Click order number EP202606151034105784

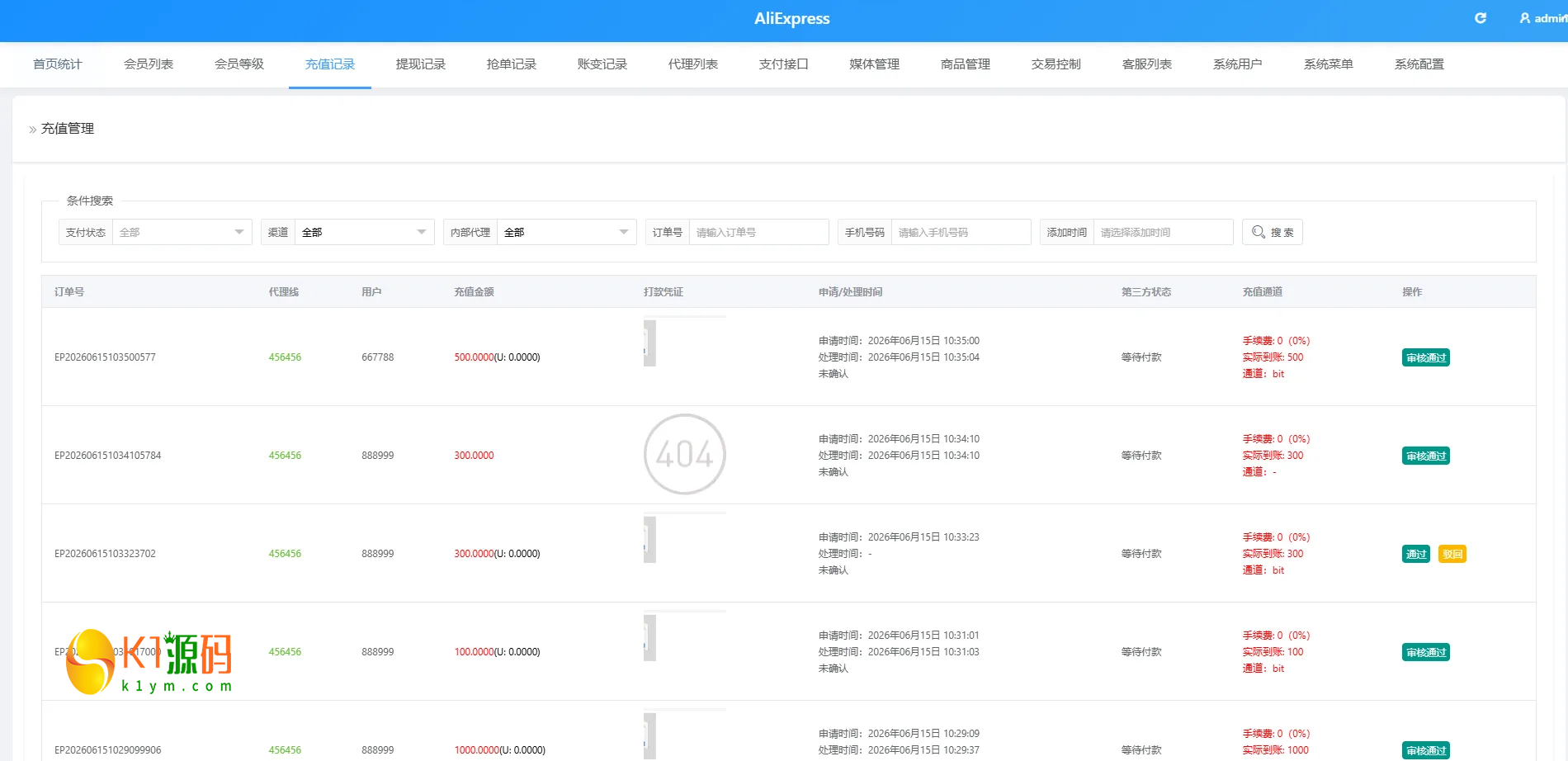(x=108, y=456)
